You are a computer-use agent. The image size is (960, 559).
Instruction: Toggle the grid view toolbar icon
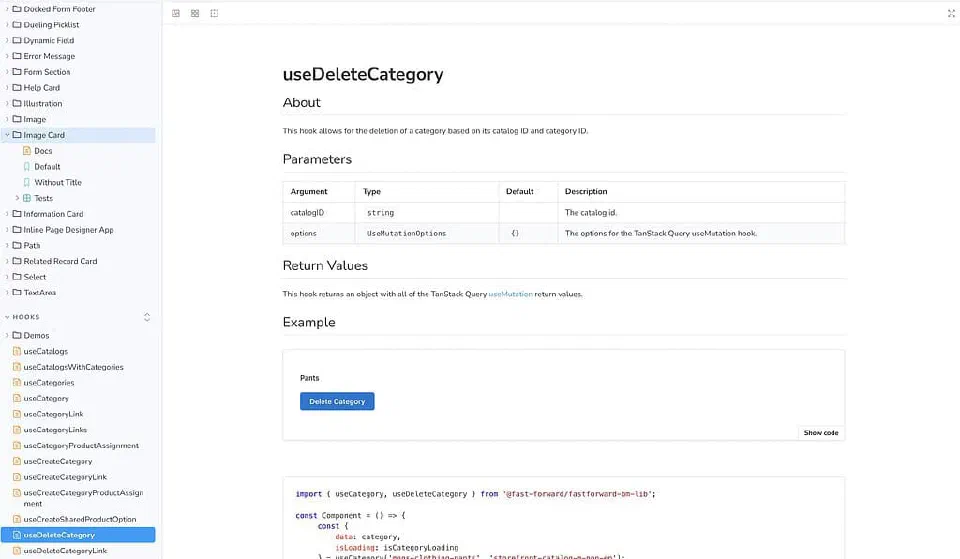point(195,13)
